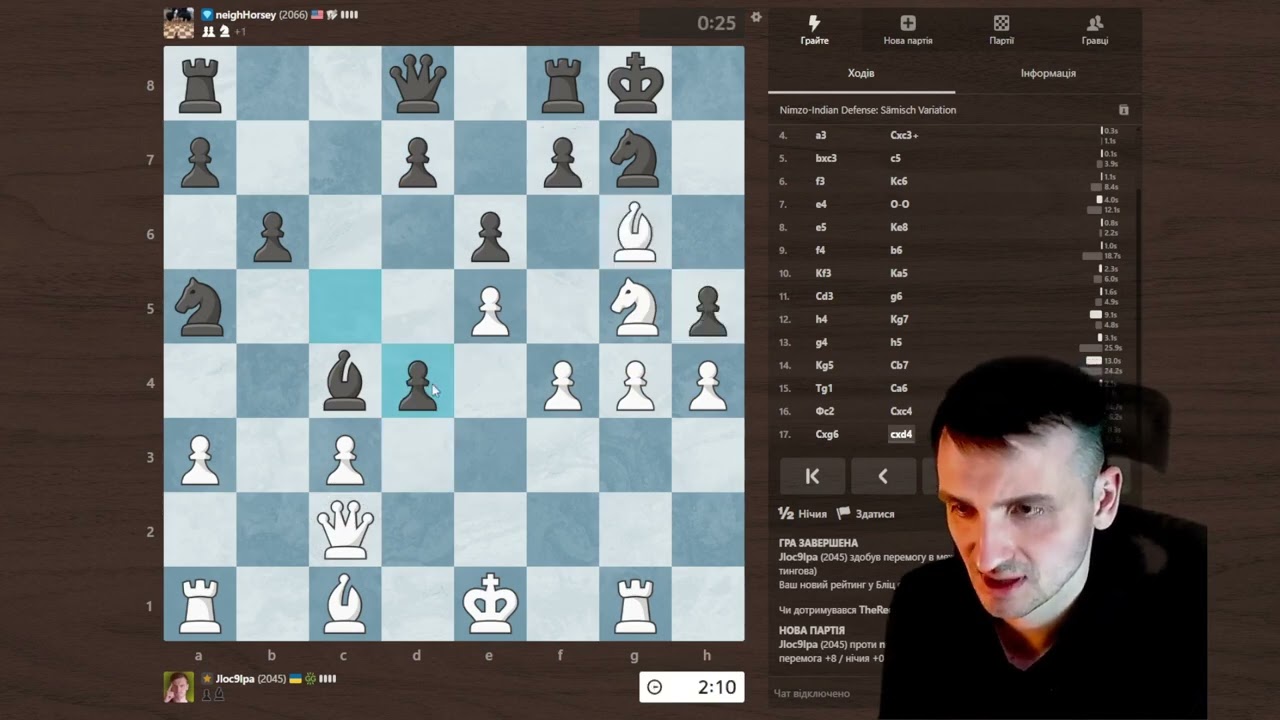
Task: Select black move h5 in move 13
Action: click(x=896, y=342)
